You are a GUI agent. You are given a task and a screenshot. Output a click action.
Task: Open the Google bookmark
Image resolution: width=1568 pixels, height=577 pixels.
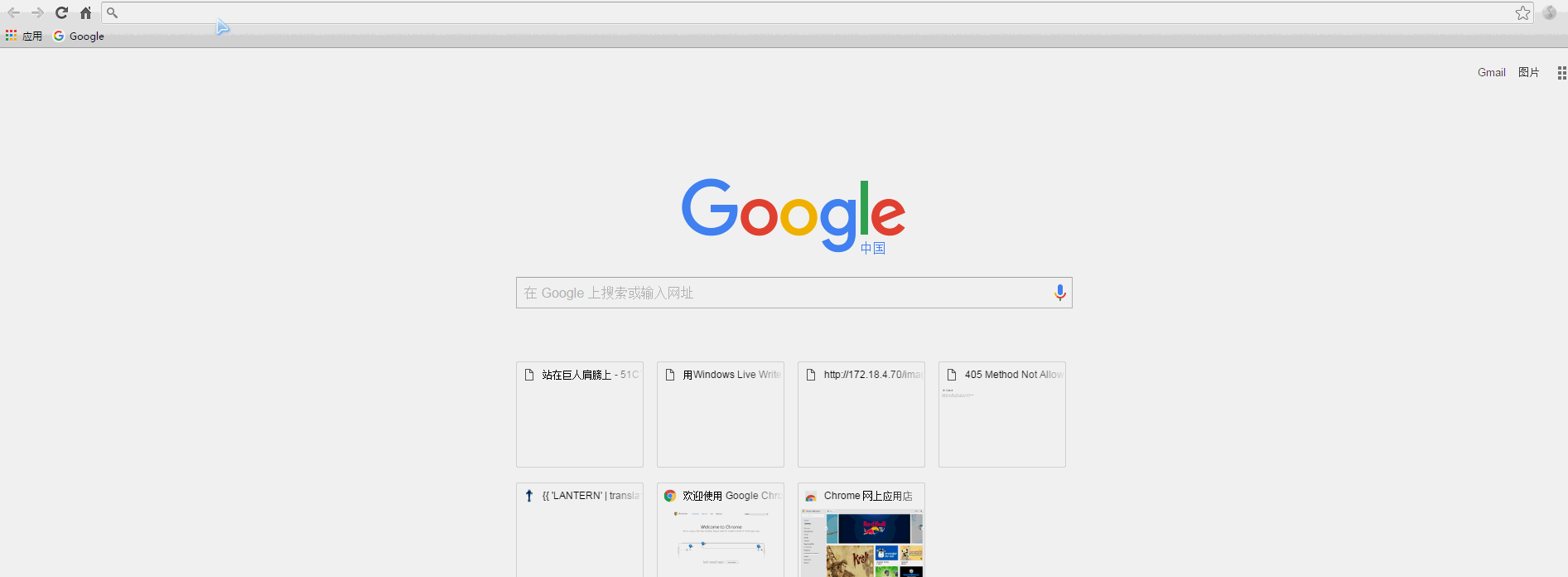[x=79, y=36]
